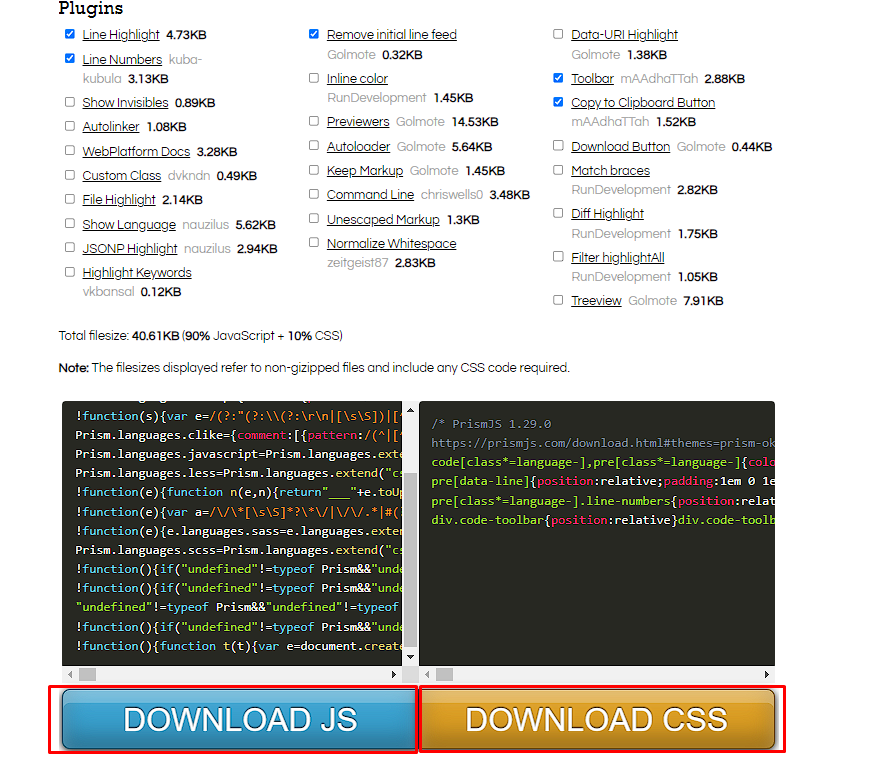Viewport: 873px width, 768px height.
Task: Open the Treeview plugin link
Action: click(x=596, y=301)
